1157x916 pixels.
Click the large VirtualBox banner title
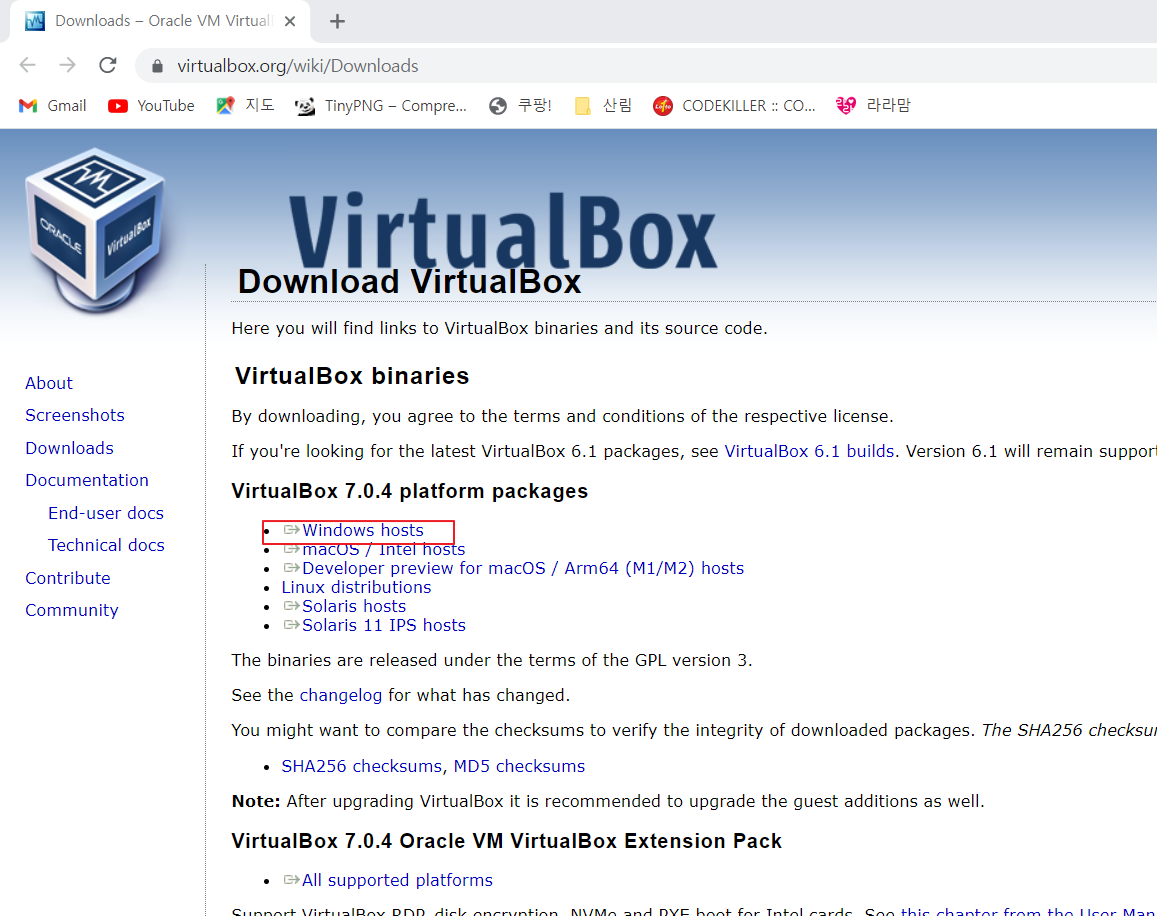pos(502,230)
